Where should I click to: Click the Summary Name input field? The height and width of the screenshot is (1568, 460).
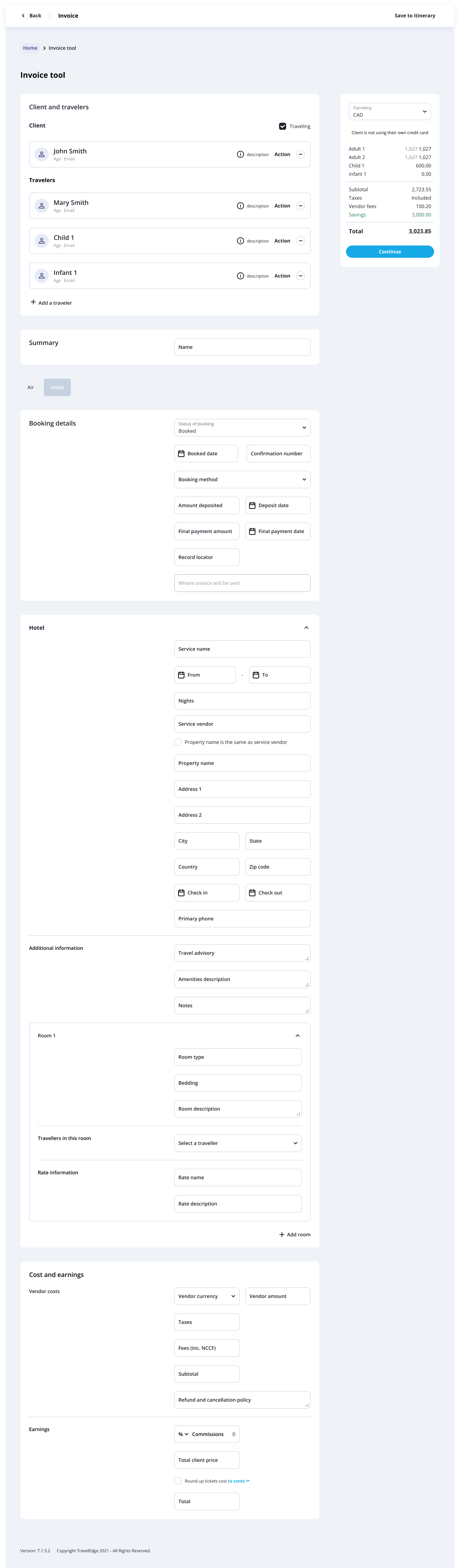(242, 347)
